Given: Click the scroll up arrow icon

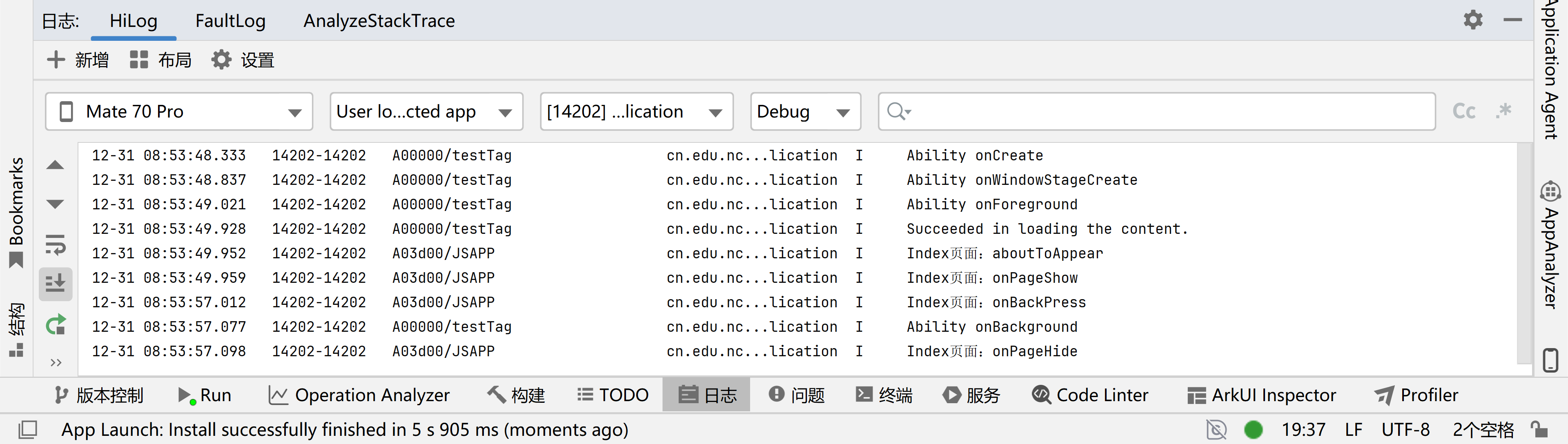Looking at the screenshot, I should pos(55,165).
